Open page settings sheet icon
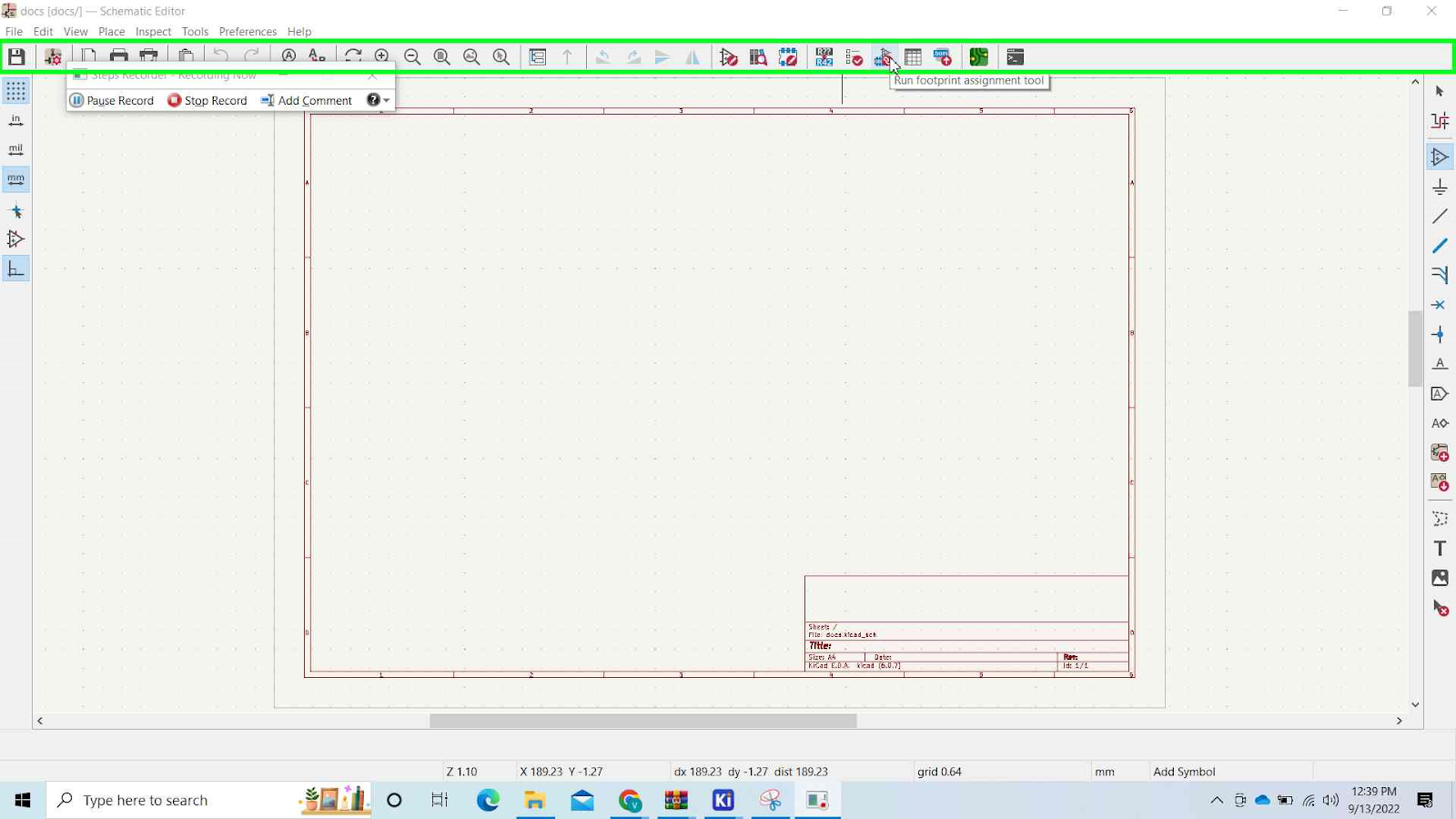1456x819 pixels. pos(88,57)
